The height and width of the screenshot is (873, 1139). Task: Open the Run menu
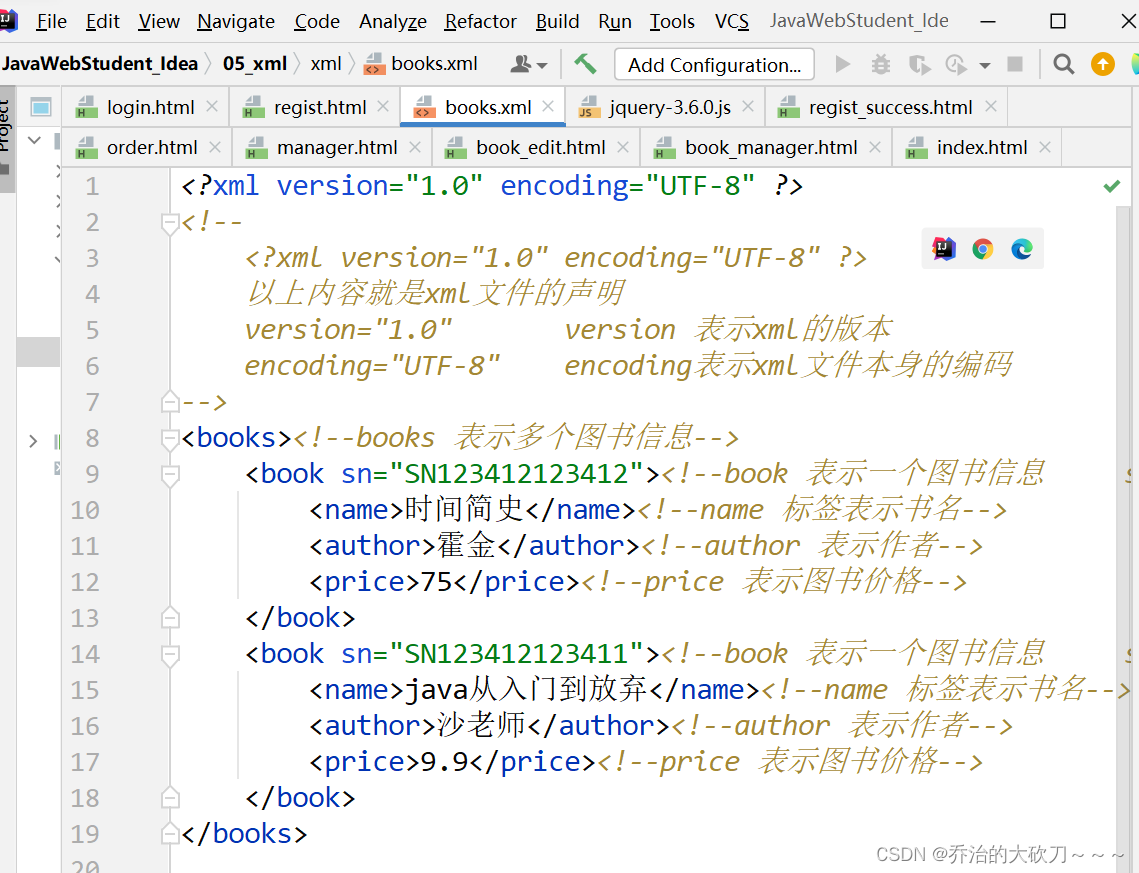point(615,22)
